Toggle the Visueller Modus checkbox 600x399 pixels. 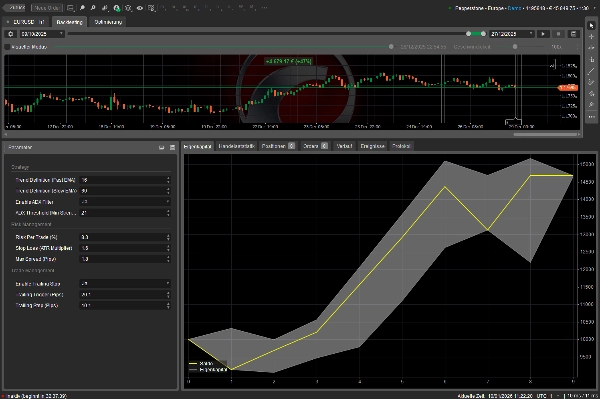coord(7,47)
